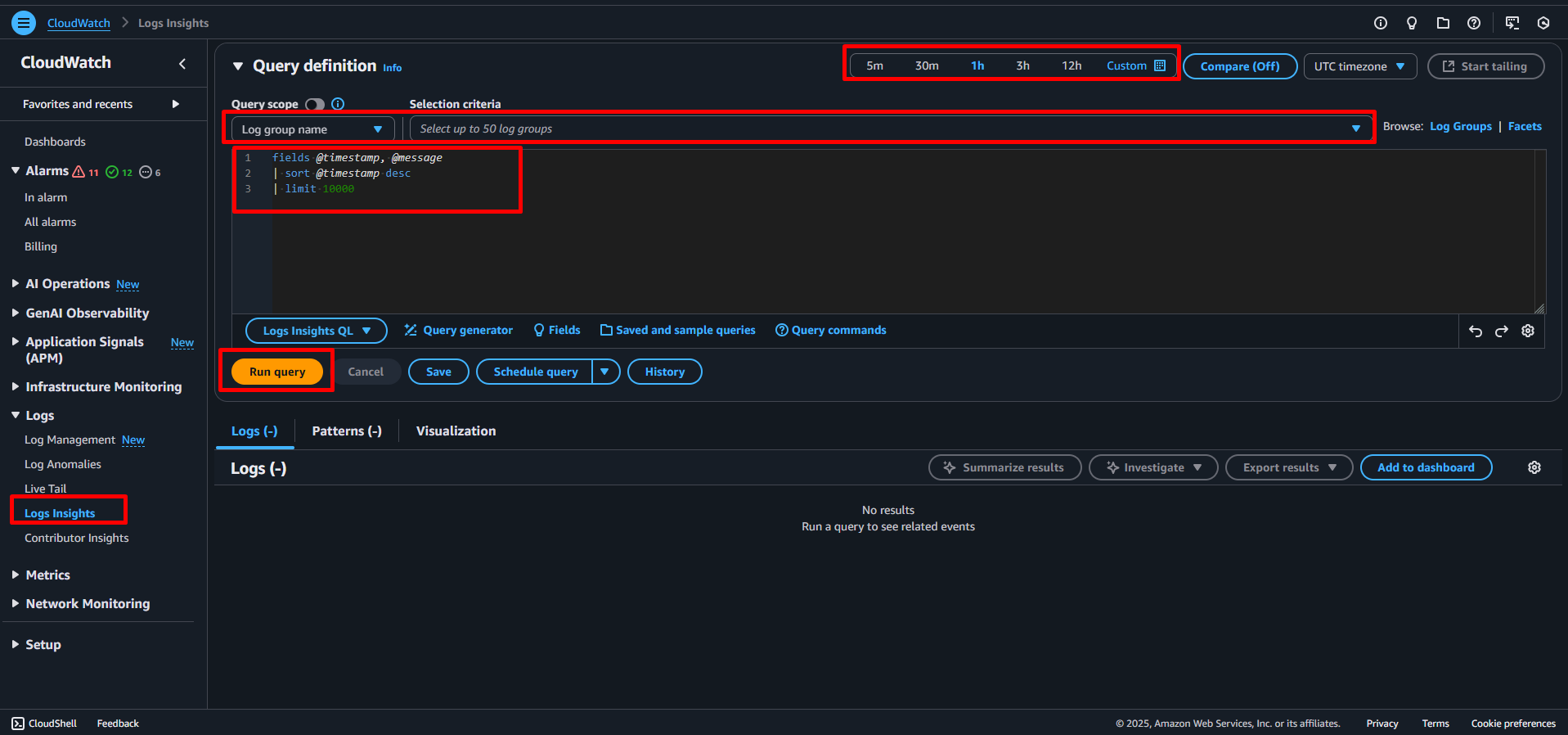Click the redo arrow in query editor

point(1502,331)
